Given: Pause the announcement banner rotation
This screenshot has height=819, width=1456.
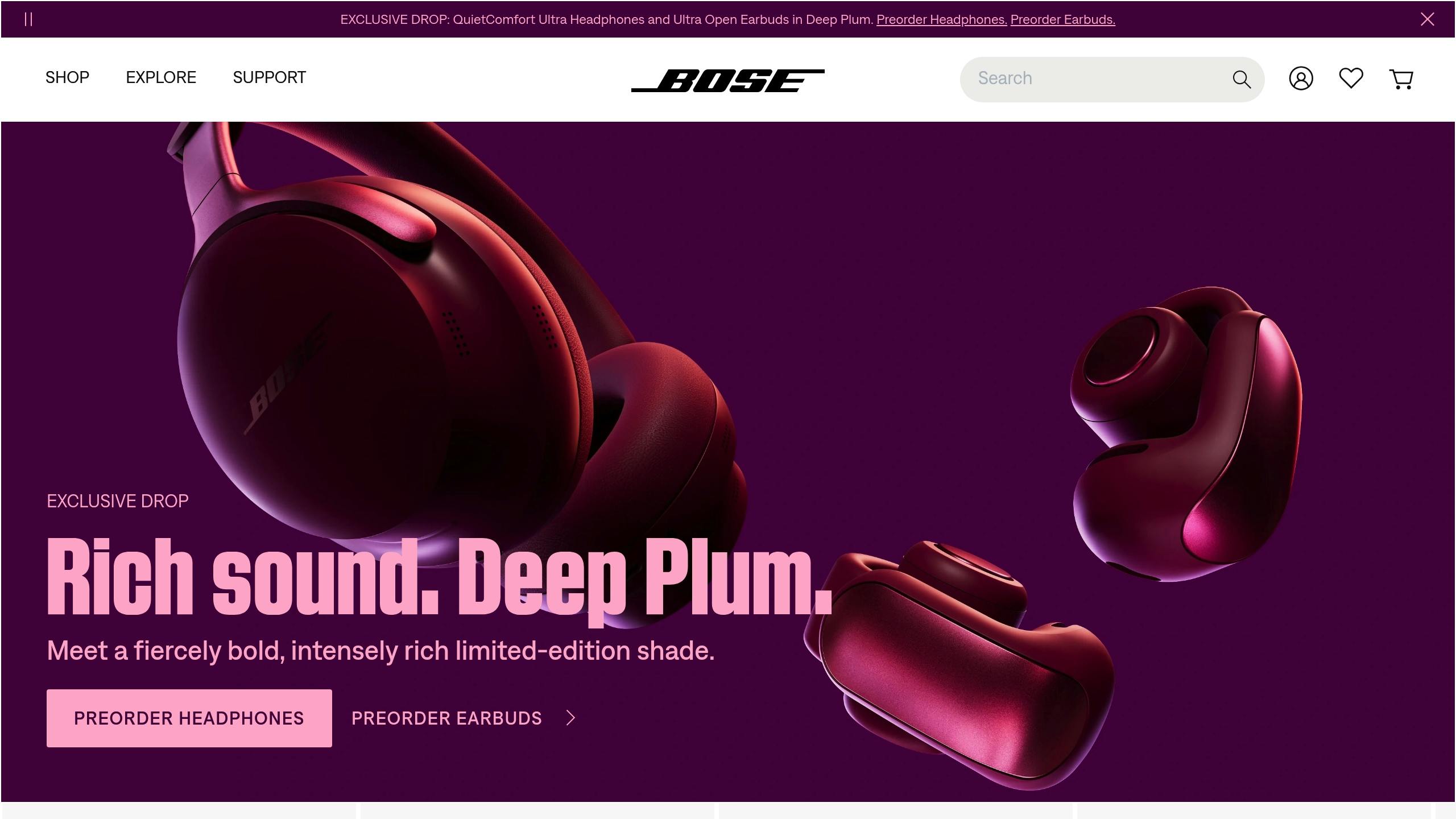Looking at the screenshot, I should [x=28, y=19].
